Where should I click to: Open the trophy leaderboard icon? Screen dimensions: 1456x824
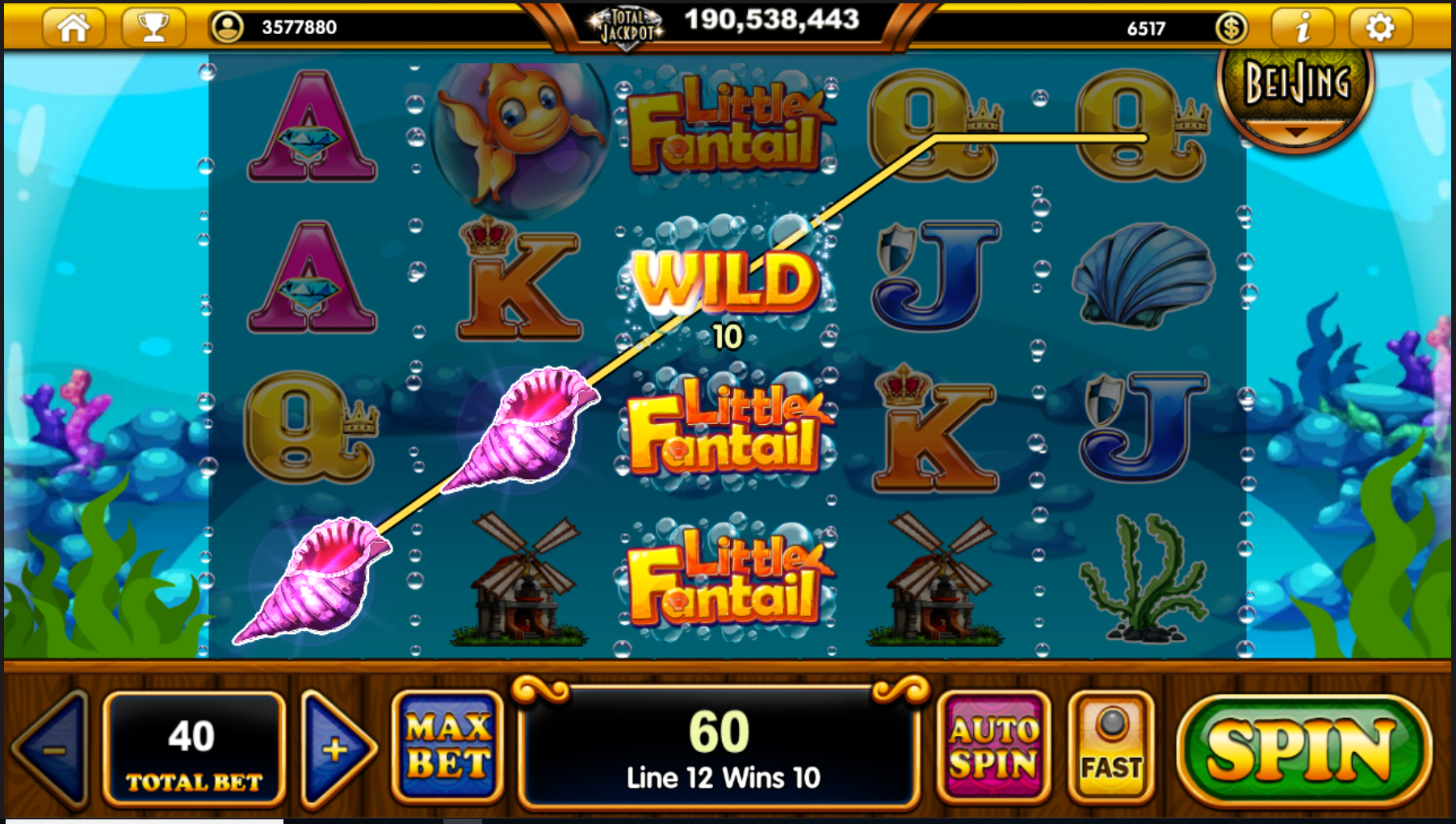pos(153,27)
